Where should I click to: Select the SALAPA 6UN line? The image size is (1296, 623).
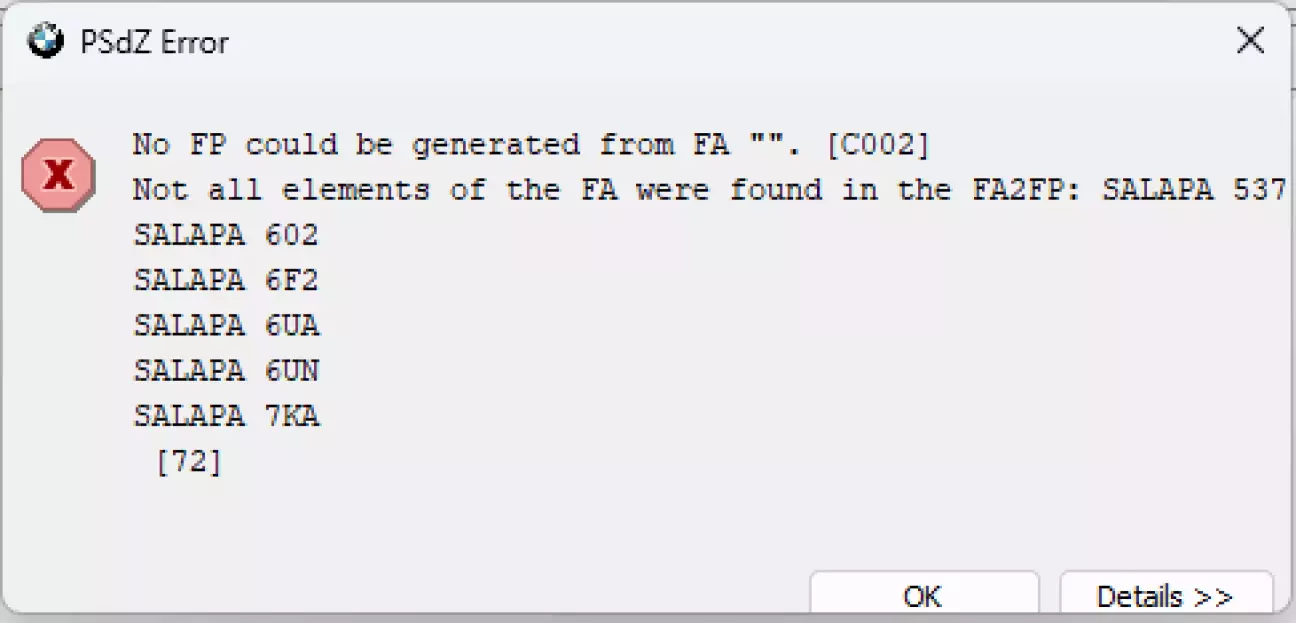click(226, 370)
